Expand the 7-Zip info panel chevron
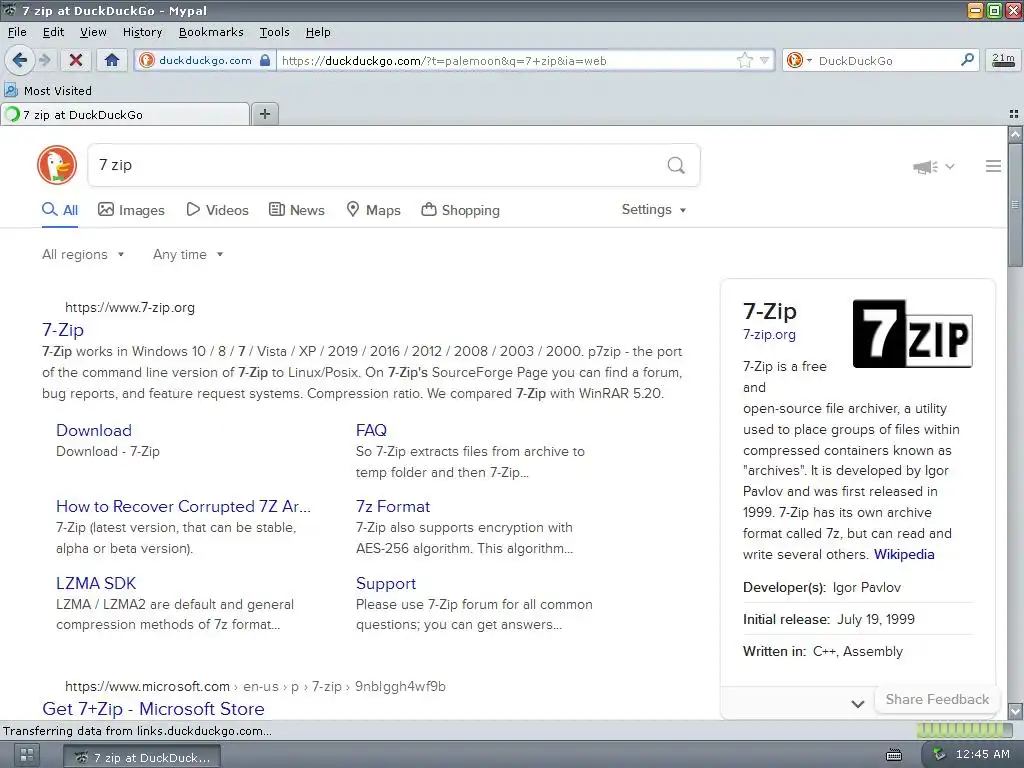The height and width of the screenshot is (768, 1024). [x=857, y=704]
